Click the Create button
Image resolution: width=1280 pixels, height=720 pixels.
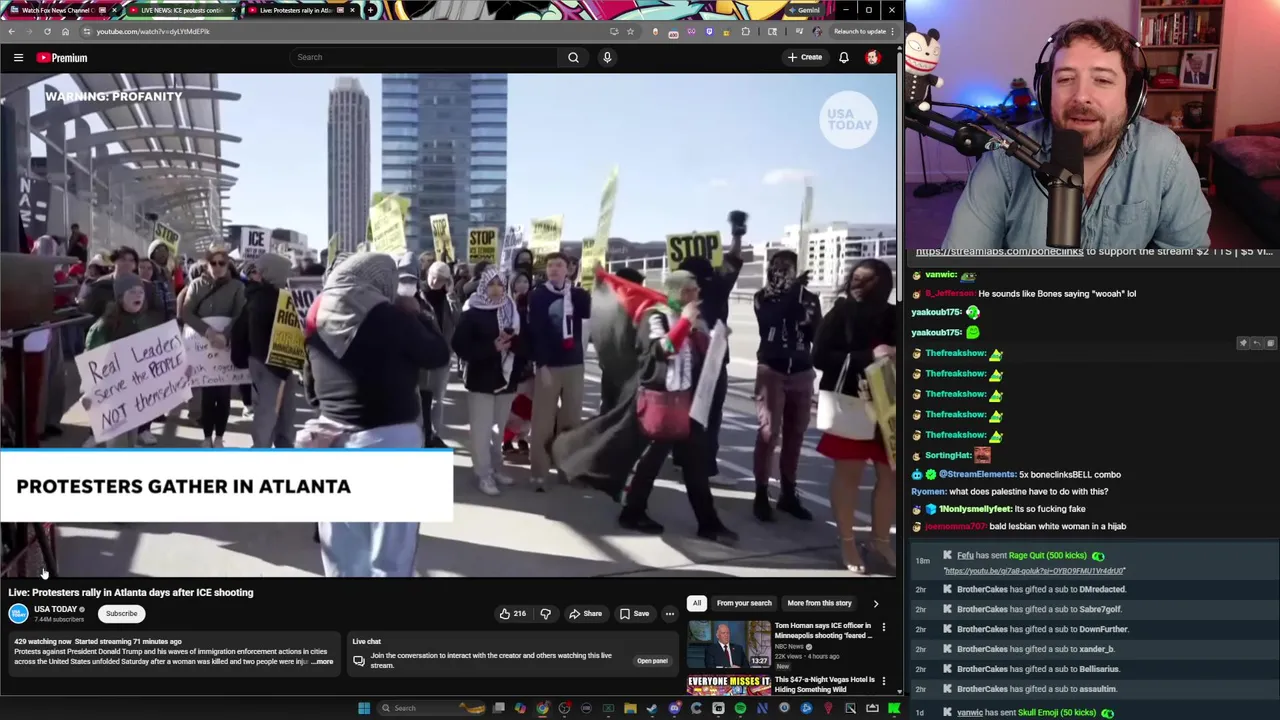click(x=804, y=58)
